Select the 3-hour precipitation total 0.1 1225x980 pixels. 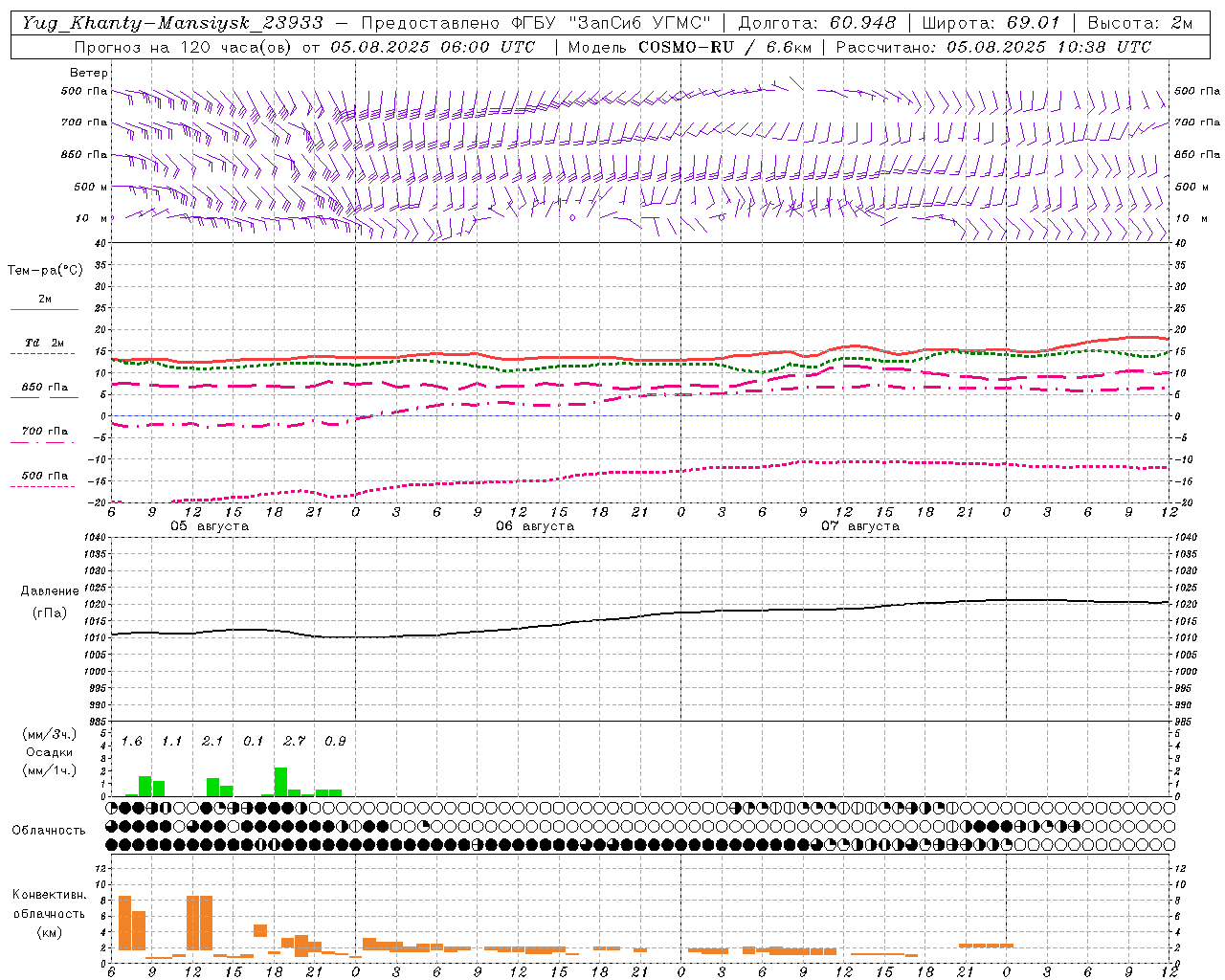point(253,742)
